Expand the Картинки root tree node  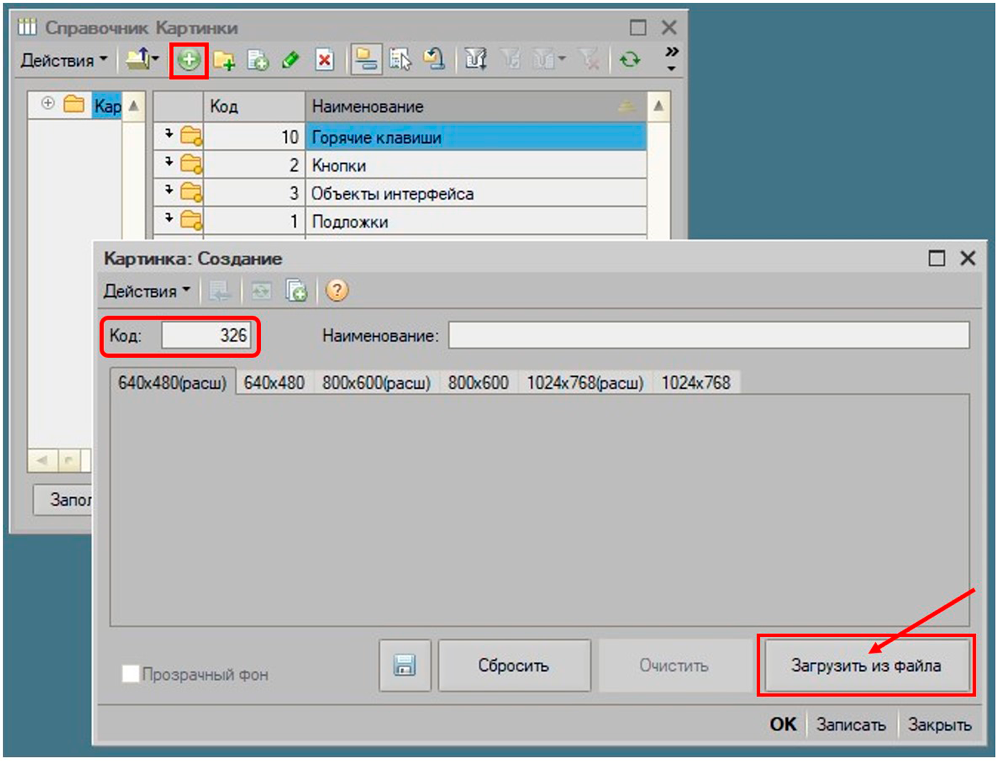(47, 104)
